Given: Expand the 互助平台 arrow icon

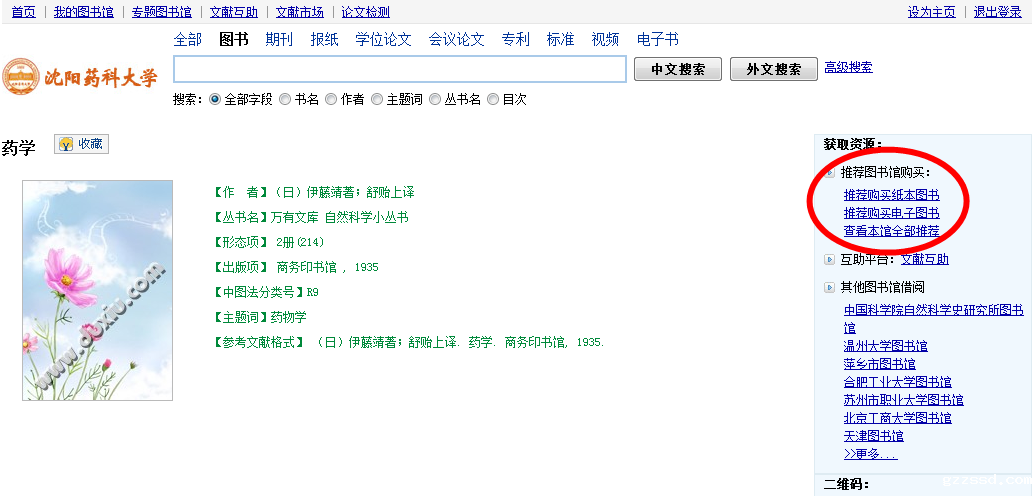Looking at the screenshot, I should click(829, 260).
